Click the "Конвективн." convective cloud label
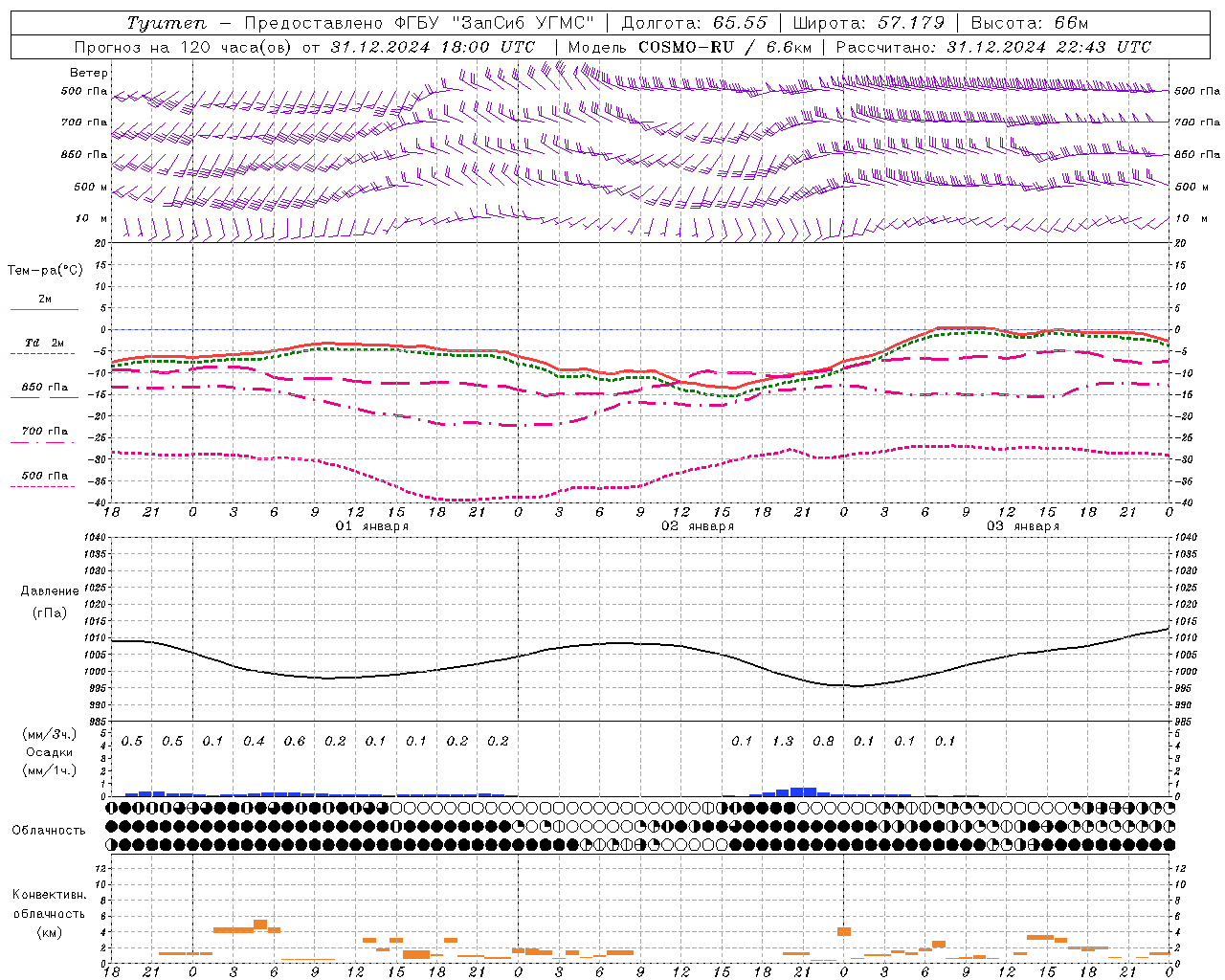Screen dimensions: 1225x980 49,895
